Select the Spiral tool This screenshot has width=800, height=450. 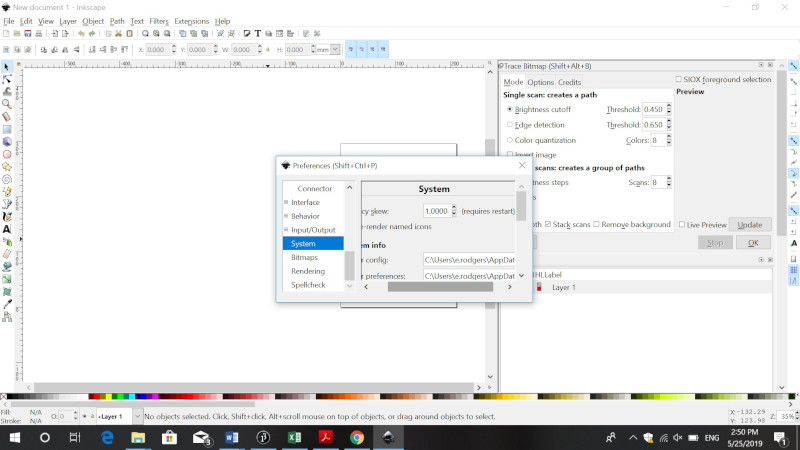tap(7, 179)
